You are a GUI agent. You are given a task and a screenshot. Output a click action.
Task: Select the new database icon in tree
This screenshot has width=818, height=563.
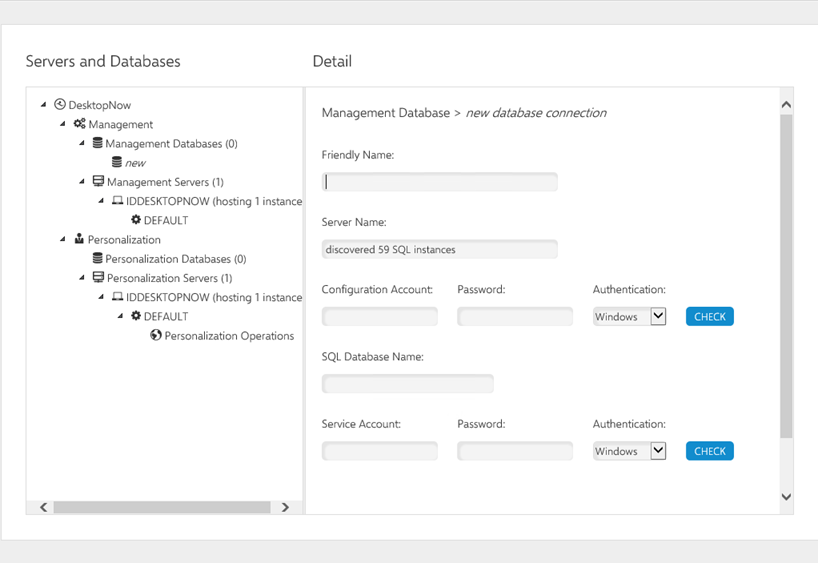coord(117,162)
